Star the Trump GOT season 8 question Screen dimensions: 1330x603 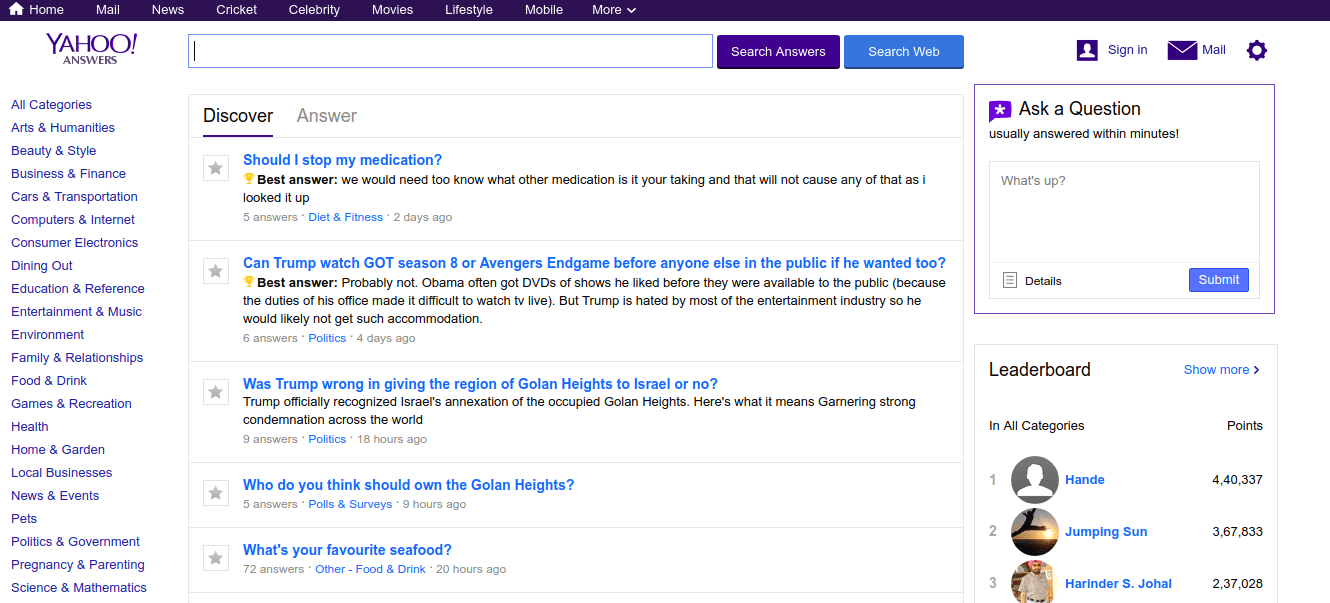click(x=216, y=270)
